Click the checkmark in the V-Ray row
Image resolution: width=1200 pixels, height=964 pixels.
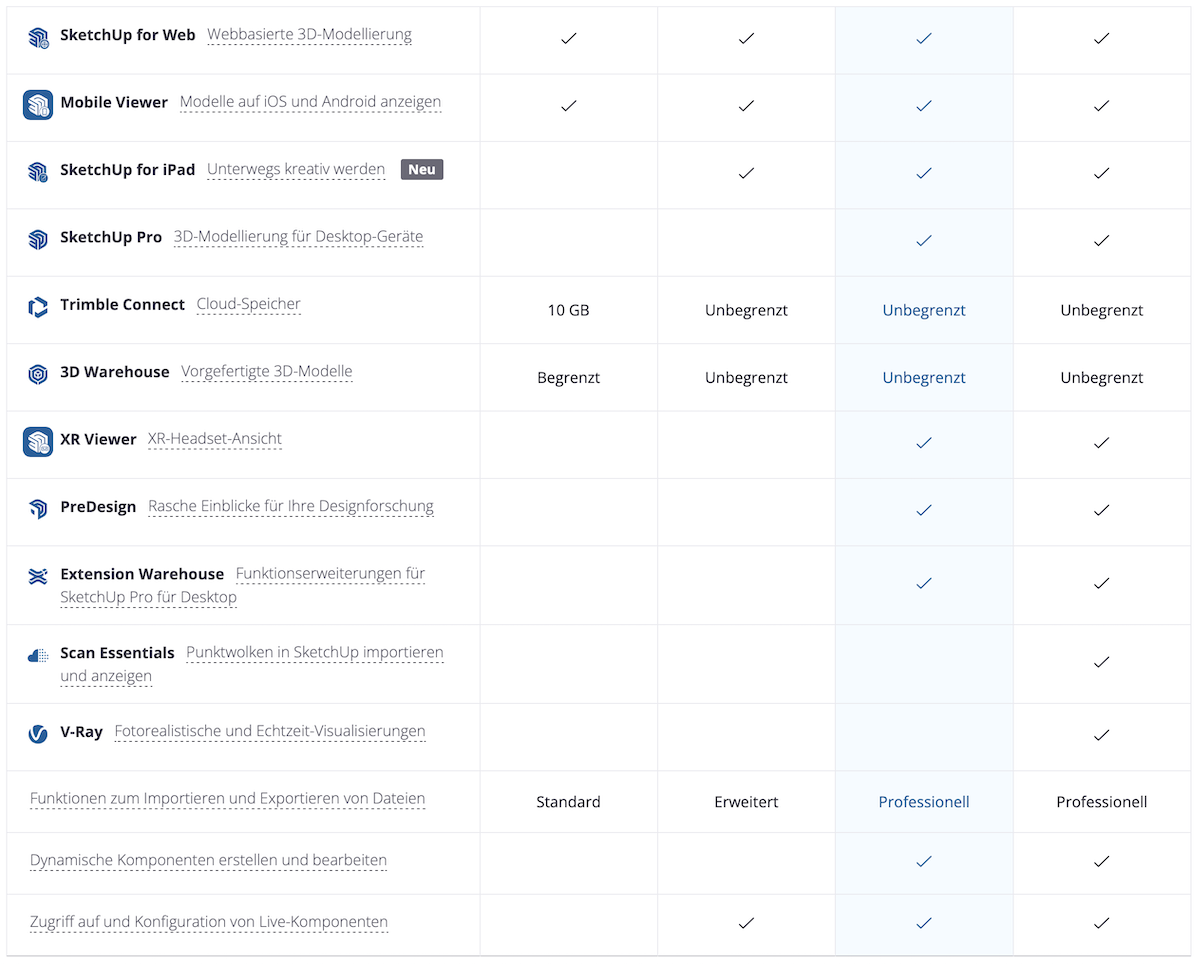pos(1101,735)
